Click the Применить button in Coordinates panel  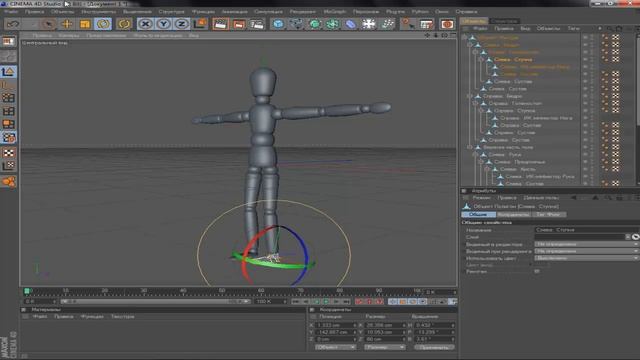tap(434, 347)
